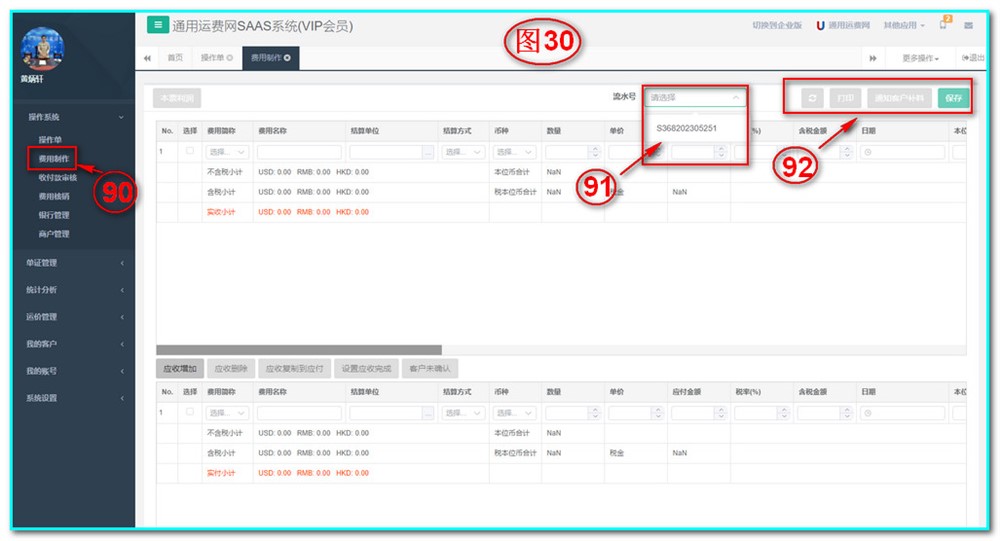Screen dimensions: 1000x541
Task: Open the 更多操作 dropdown menu
Action: tap(919, 58)
